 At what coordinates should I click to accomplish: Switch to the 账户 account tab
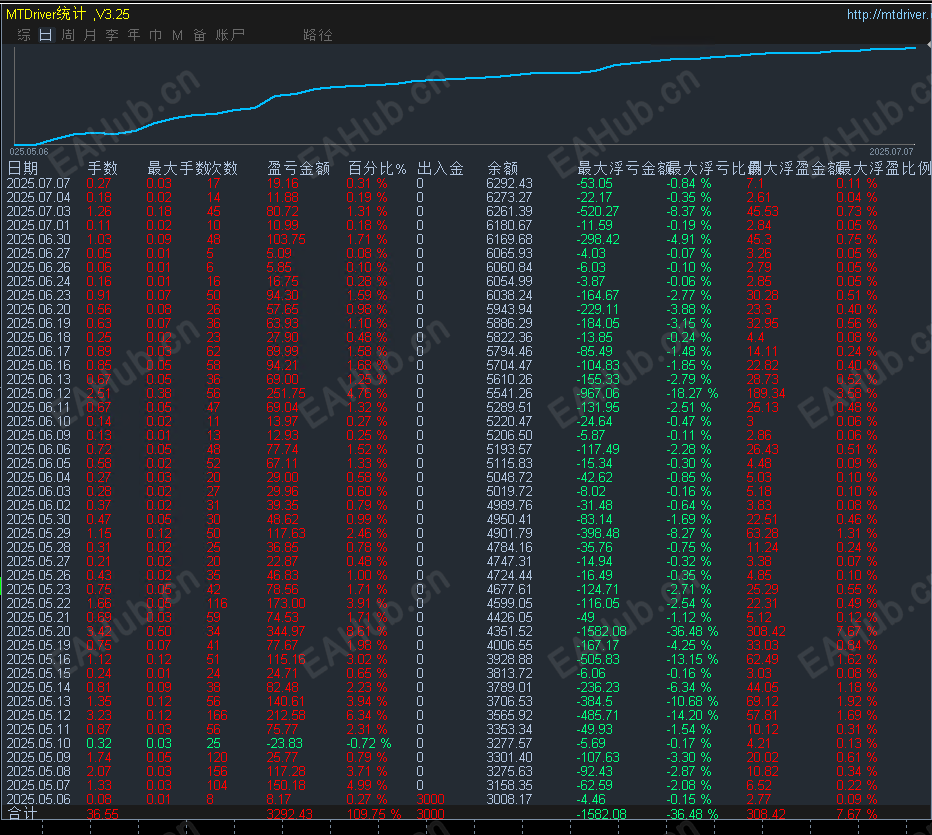[x=230, y=35]
